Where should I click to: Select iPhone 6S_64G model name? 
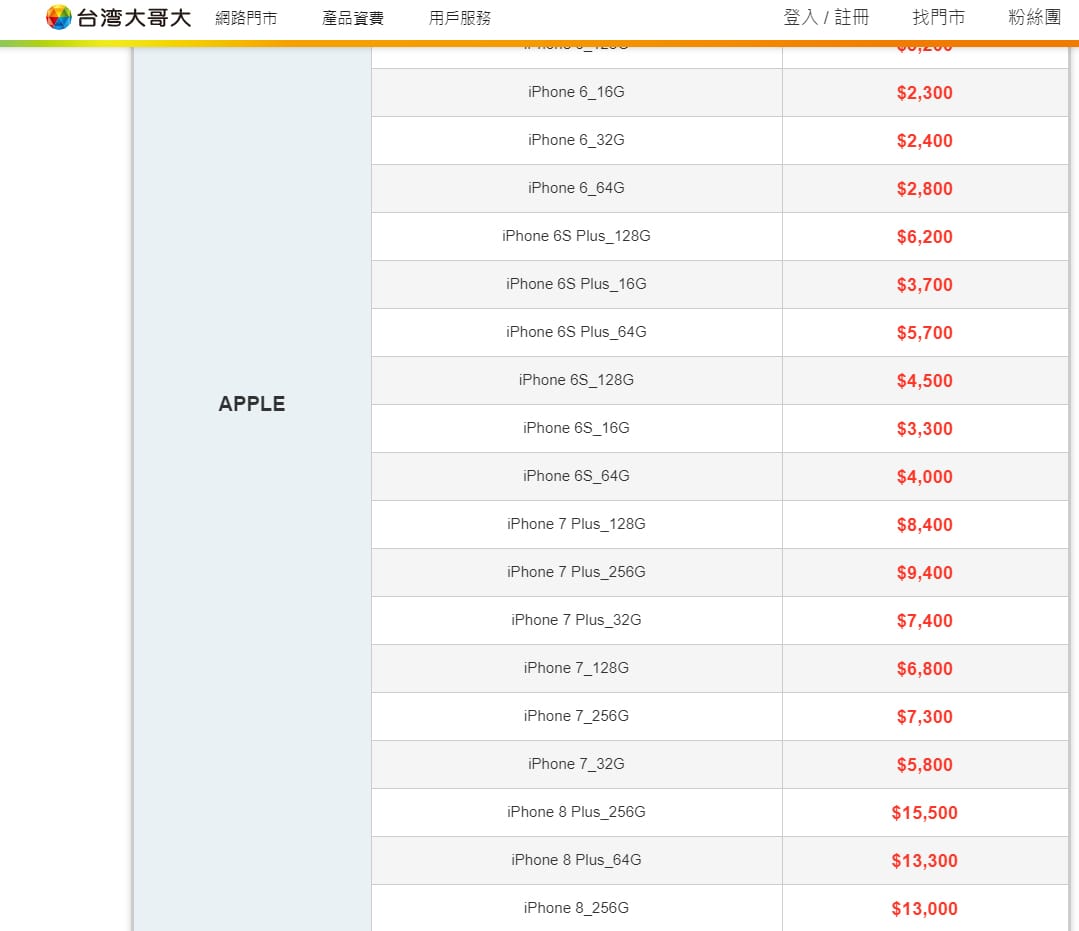(x=576, y=476)
